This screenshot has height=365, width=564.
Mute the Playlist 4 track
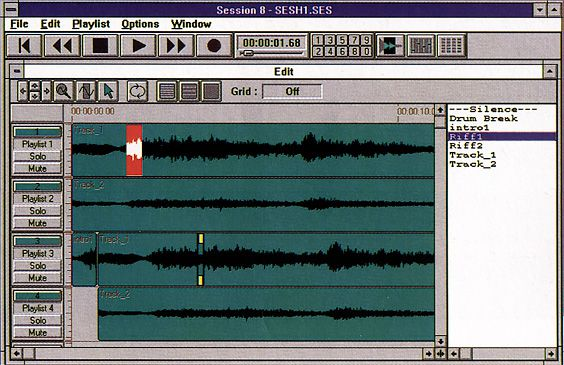tap(37, 333)
